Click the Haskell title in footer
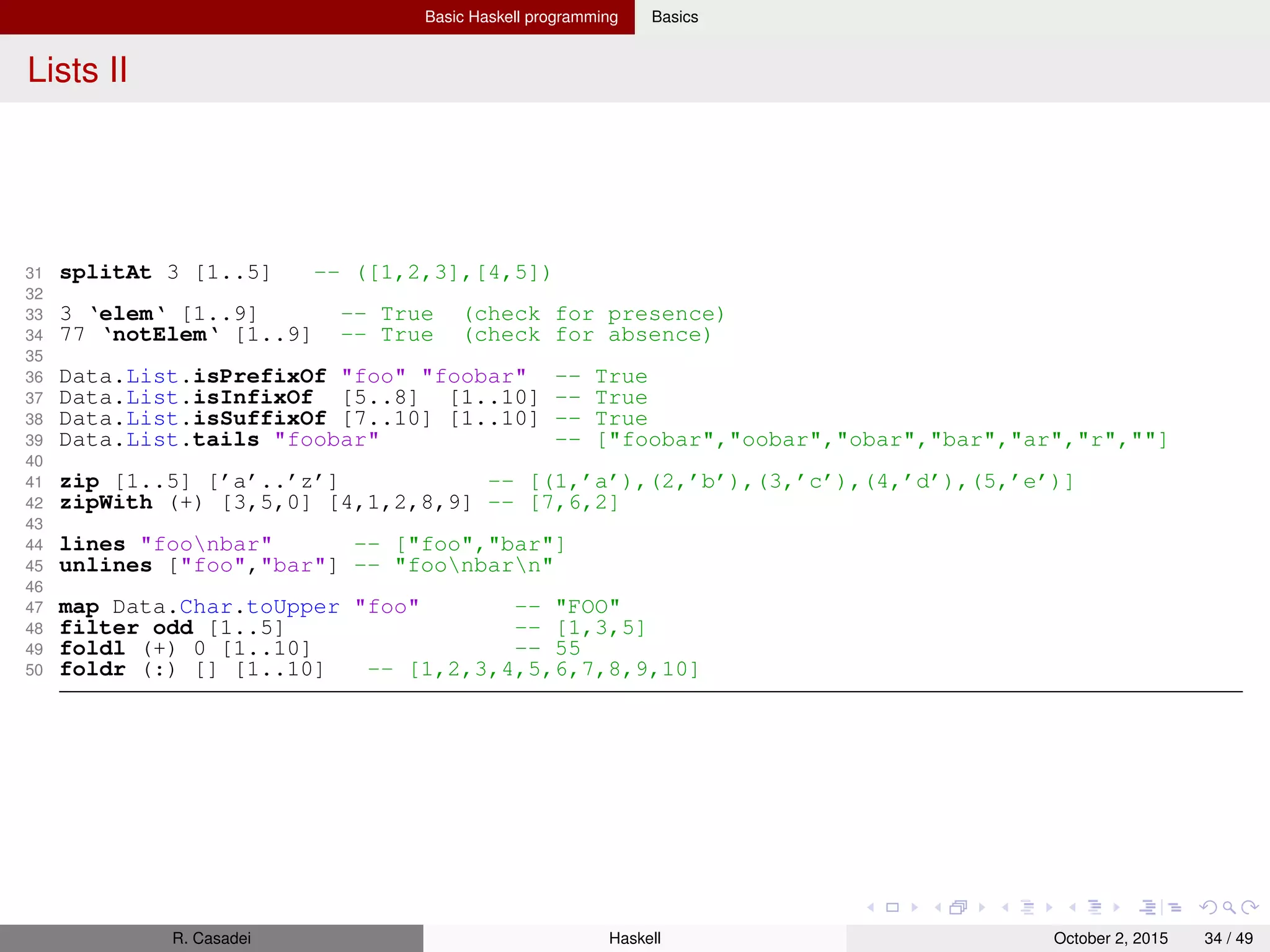1270x952 pixels. pyautogui.click(x=634, y=938)
